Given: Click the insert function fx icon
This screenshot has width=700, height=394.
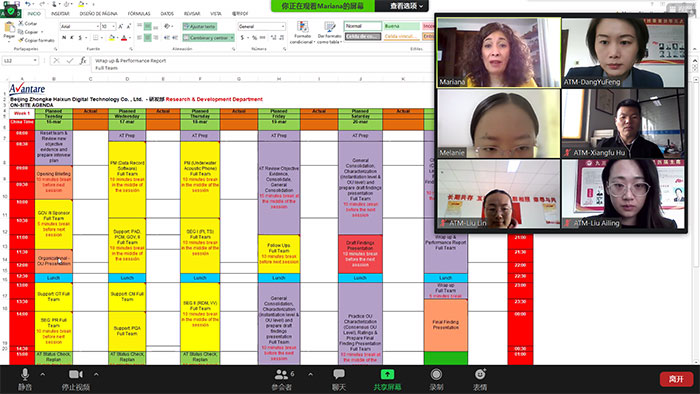Looking at the screenshot, I should [x=83, y=61].
